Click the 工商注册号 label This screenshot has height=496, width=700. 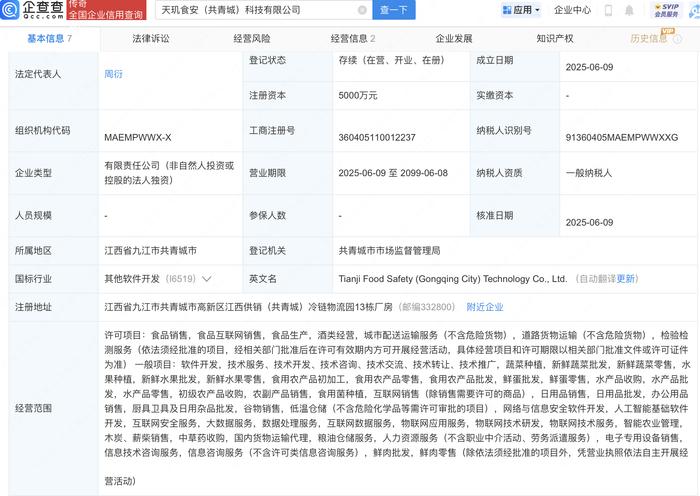click(272, 130)
